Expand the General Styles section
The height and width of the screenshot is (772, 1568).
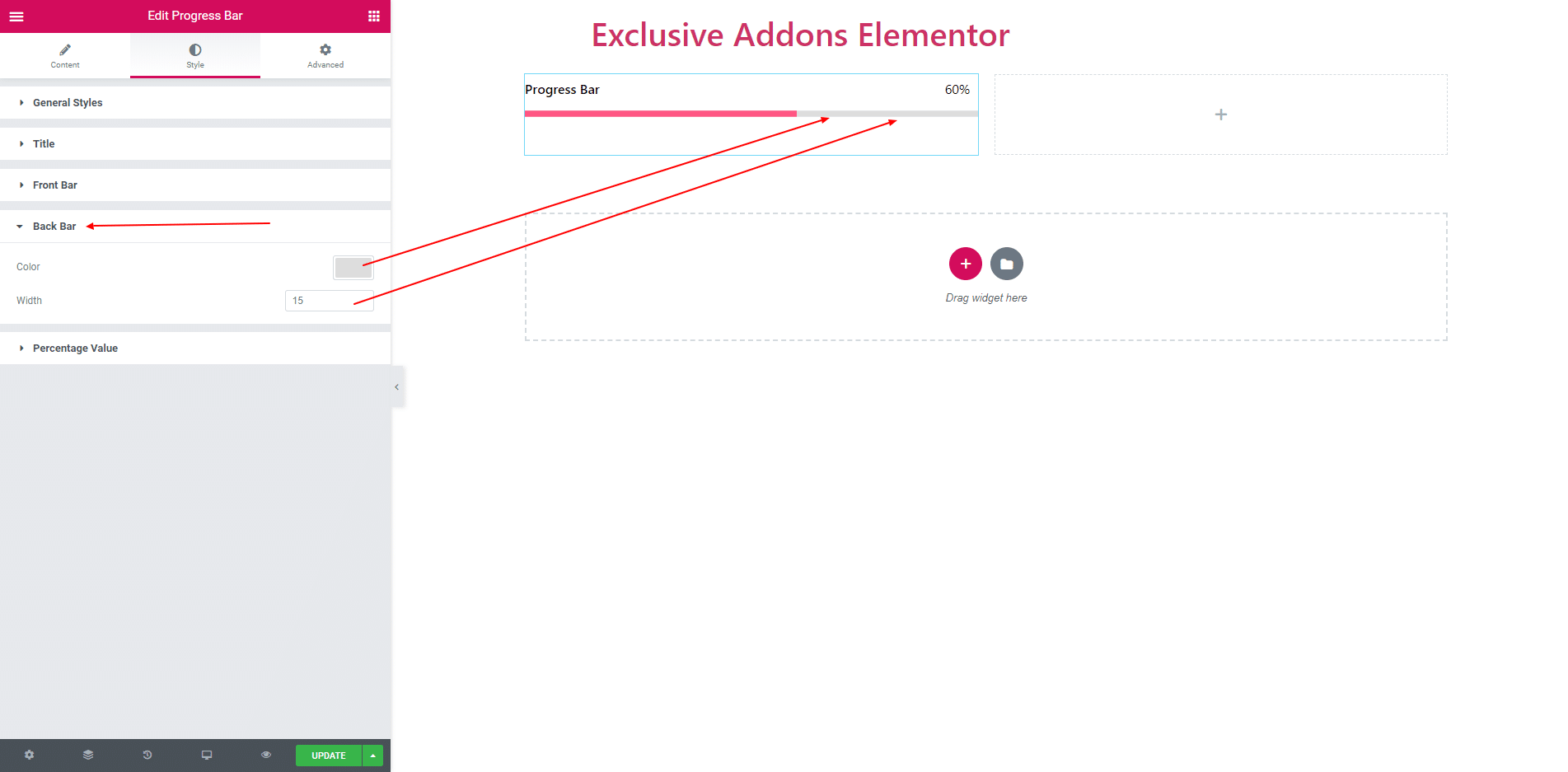pos(195,102)
